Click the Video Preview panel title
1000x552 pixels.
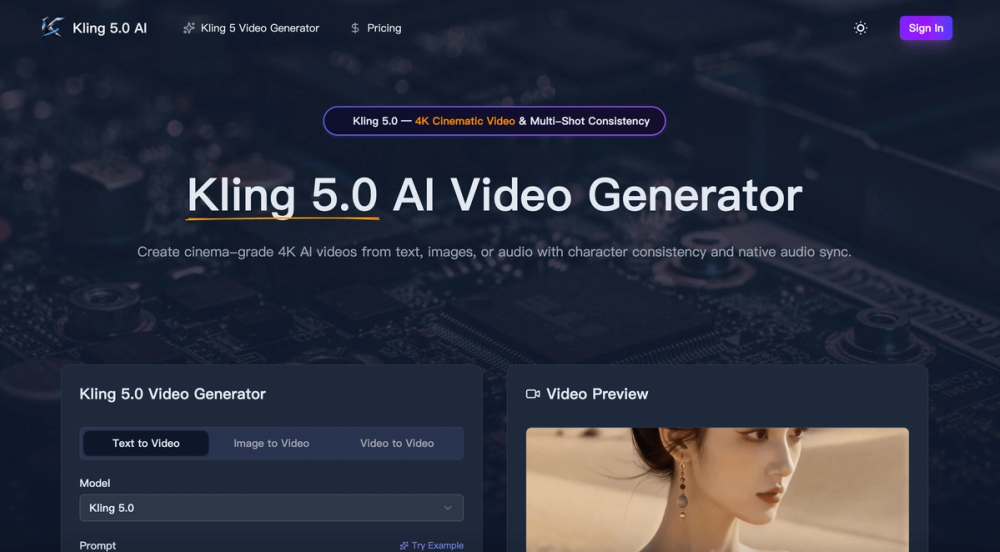(x=597, y=394)
